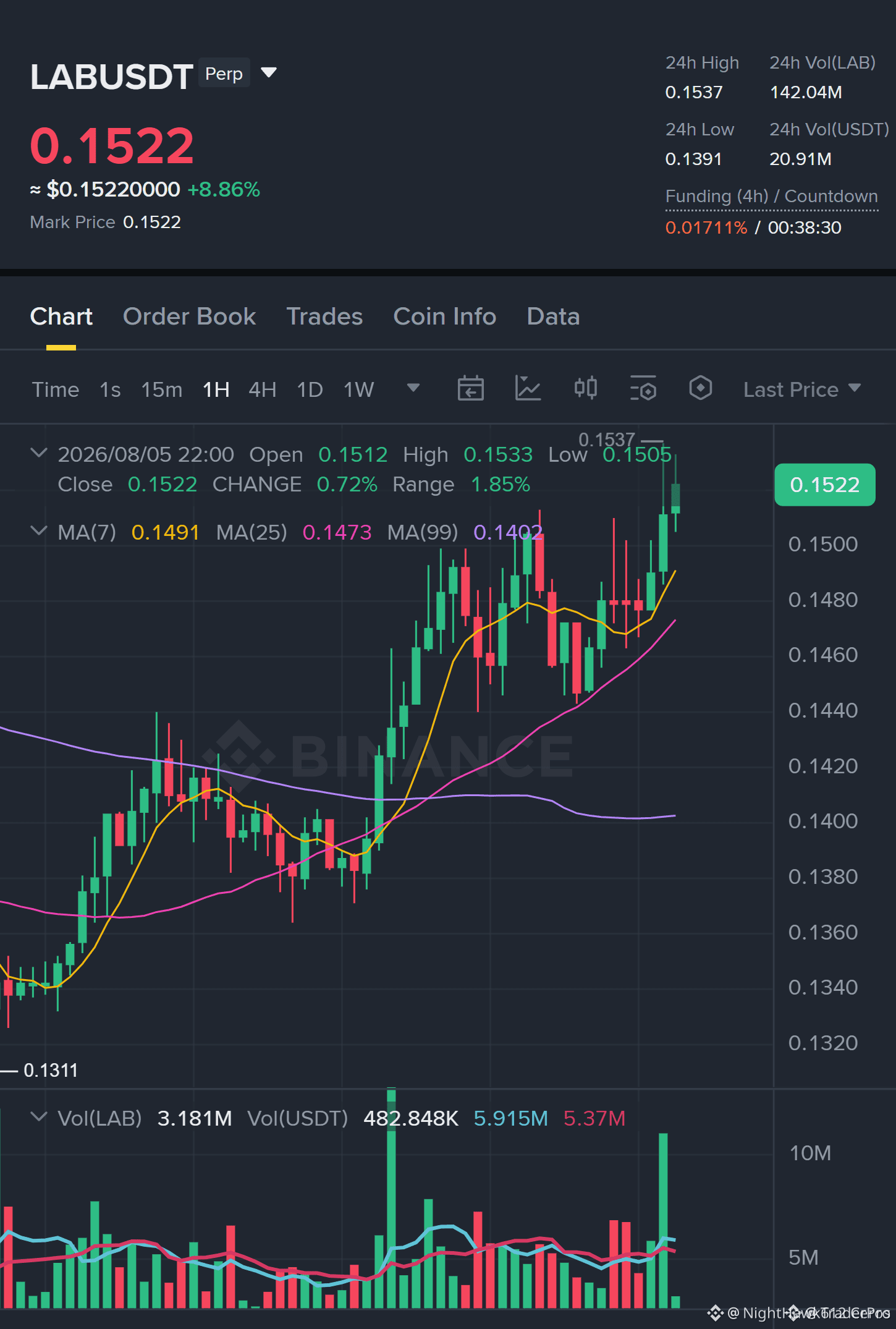Screen dimensions: 896x1329
Task: Select the 4H timeframe
Action: click(x=263, y=389)
